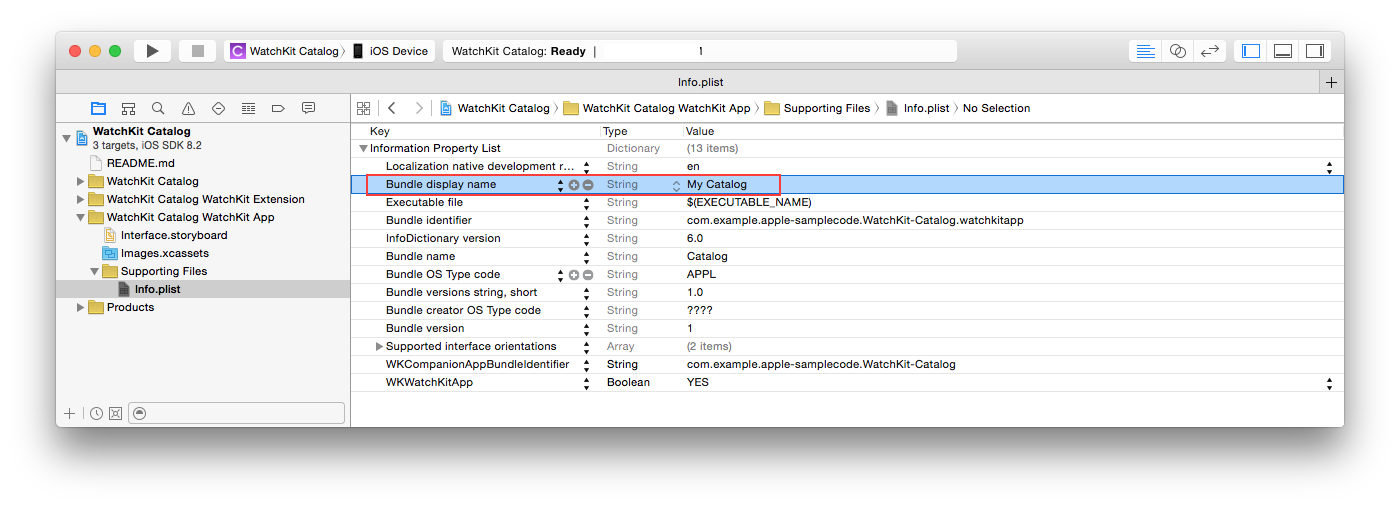Open Images.xcassets asset catalog

click(x=165, y=254)
